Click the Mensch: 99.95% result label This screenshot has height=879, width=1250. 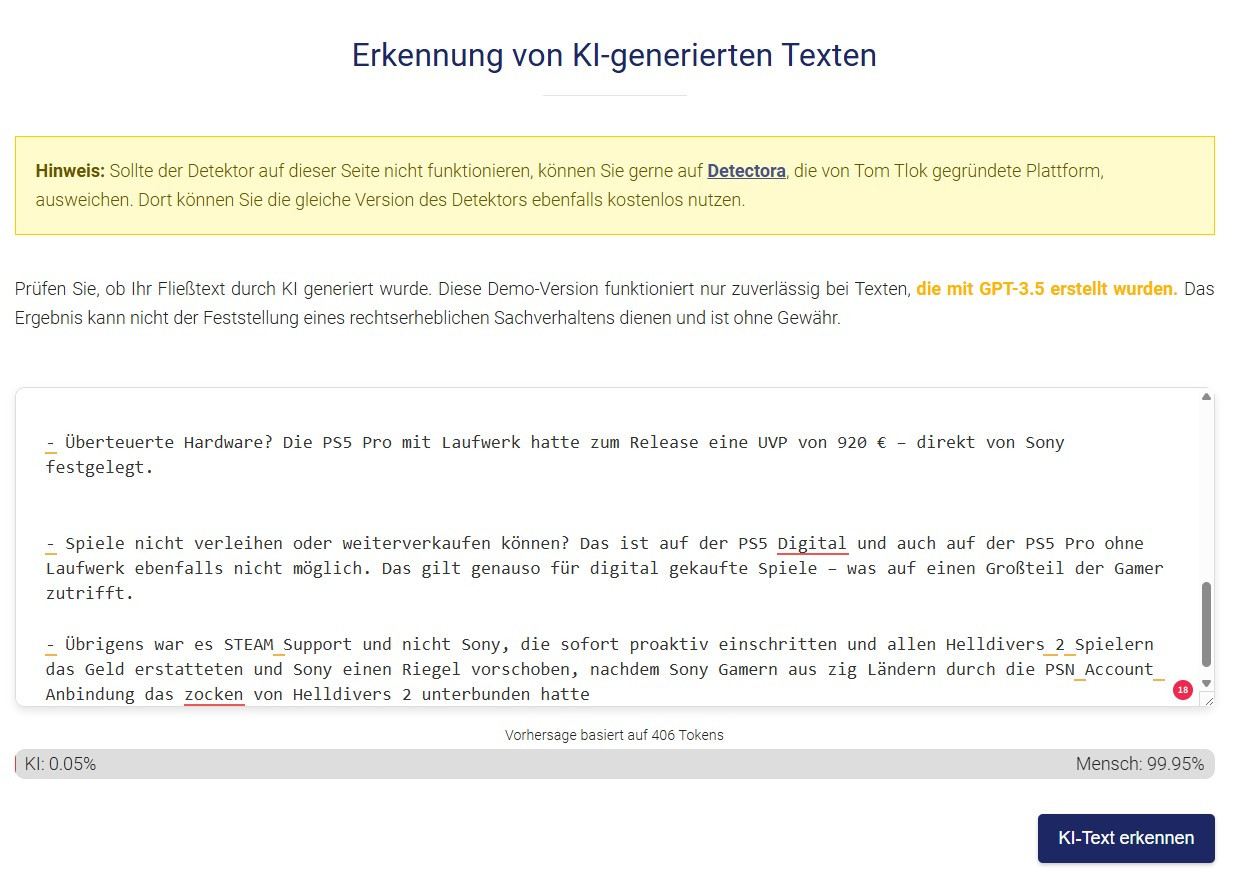[x=1140, y=764]
